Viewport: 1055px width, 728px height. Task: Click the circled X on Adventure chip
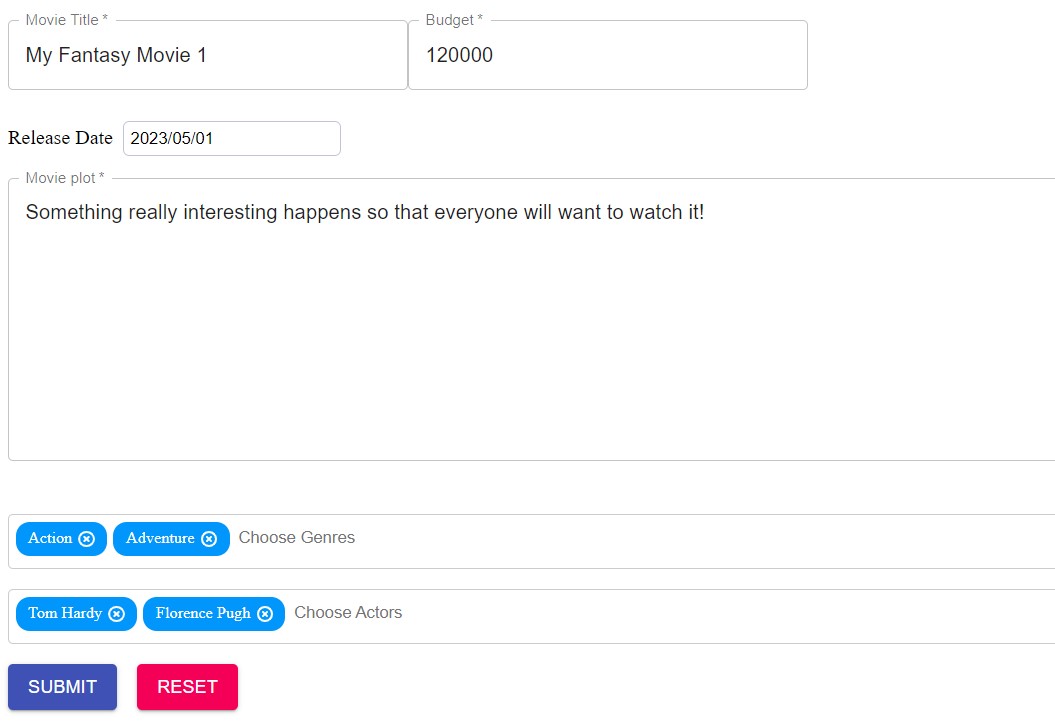click(209, 539)
